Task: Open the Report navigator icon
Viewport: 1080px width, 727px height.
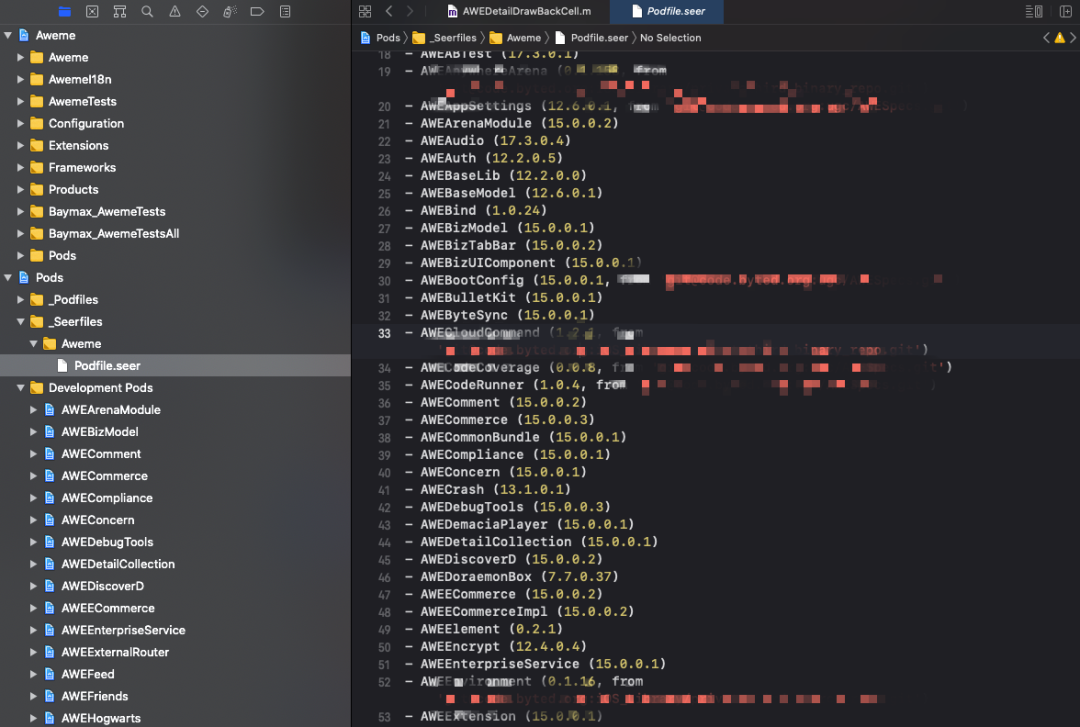Action: pos(285,11)
